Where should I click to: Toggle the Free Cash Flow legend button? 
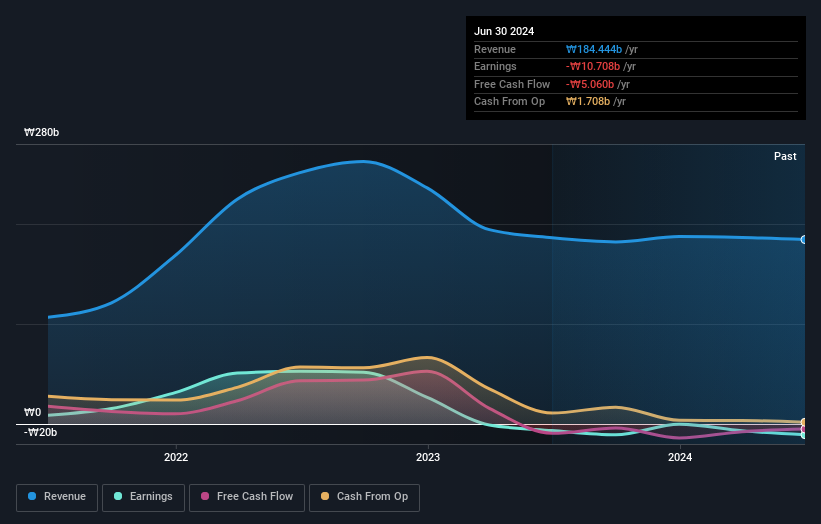(247, 497)
